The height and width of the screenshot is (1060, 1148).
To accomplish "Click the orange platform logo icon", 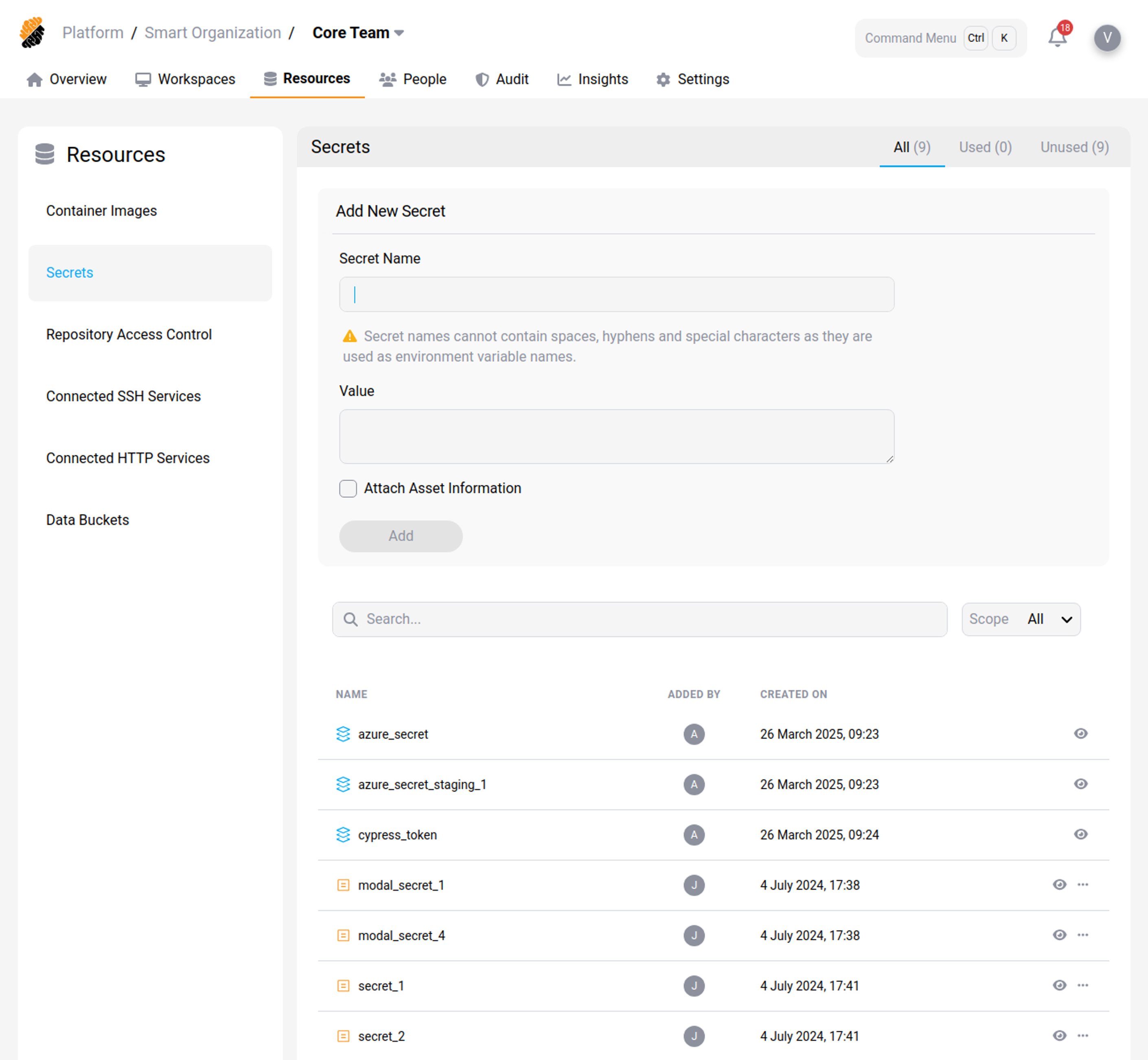I will coord(32,32).
